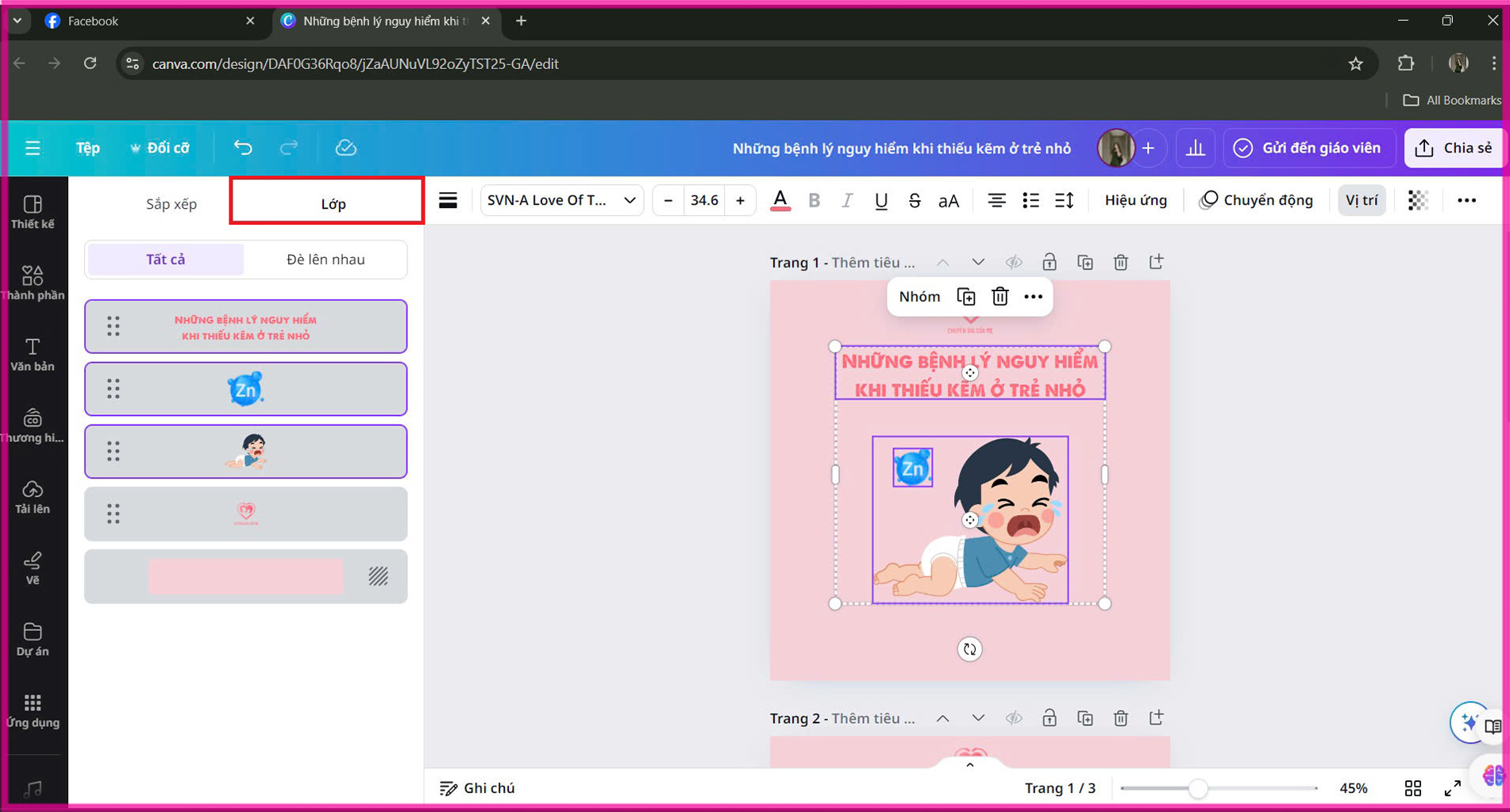Select the Tất cả filter
This screenshot has height=812, width=1510.
[x=166, y=260]
